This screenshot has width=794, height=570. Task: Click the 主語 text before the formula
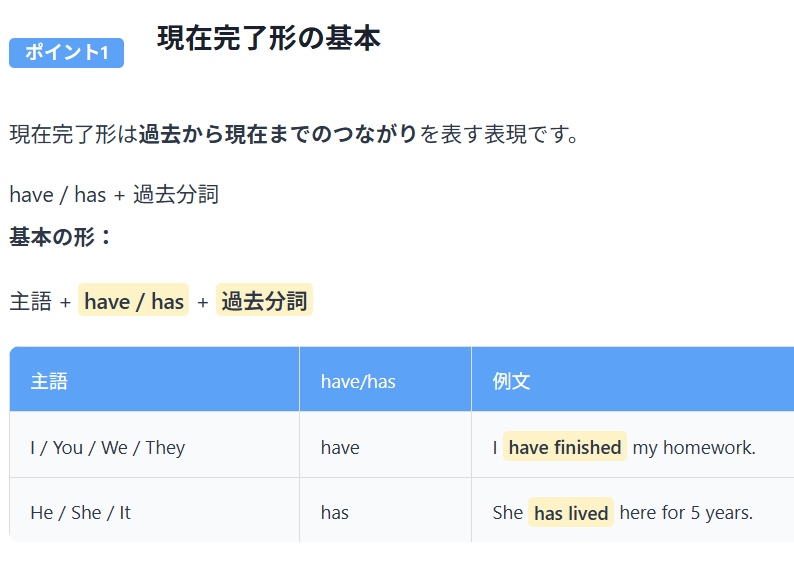click(x=30, y=301)
